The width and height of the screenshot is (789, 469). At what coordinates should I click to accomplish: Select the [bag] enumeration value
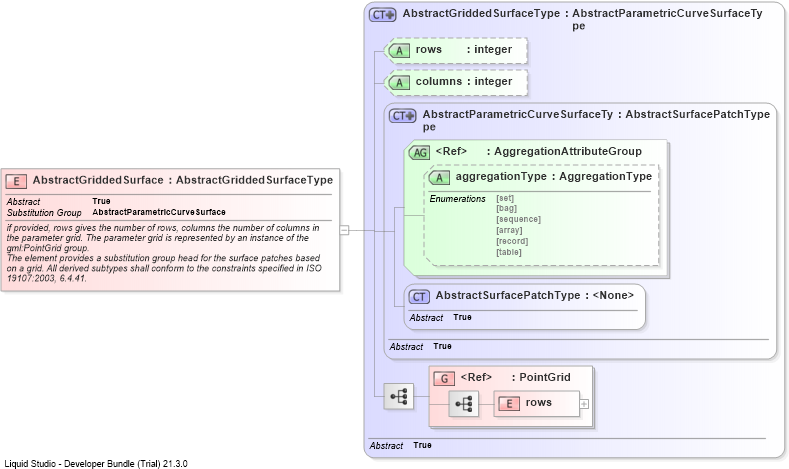(x=506, y=208)
